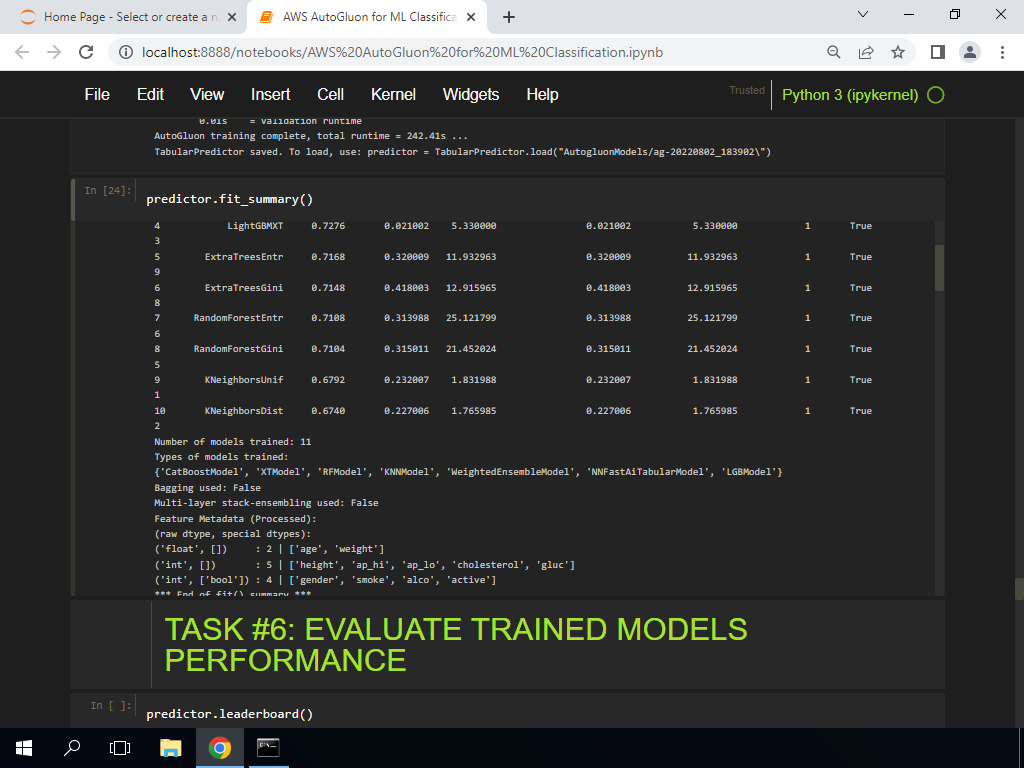Share this page icon

[866, 52]
